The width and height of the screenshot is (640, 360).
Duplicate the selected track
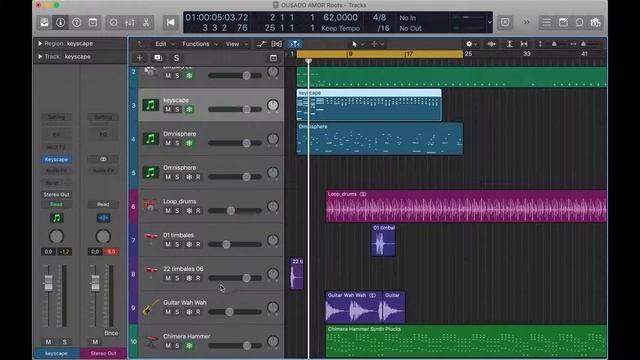pos(158,58)
